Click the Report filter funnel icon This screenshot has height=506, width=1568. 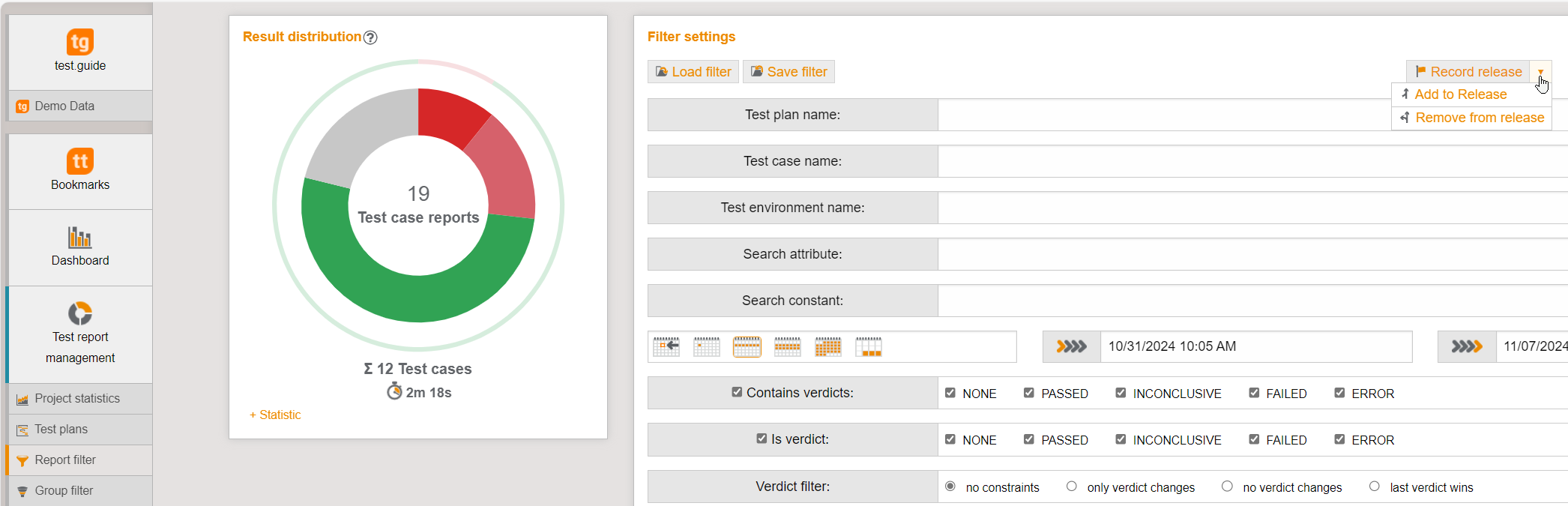(x=22, y=460)
